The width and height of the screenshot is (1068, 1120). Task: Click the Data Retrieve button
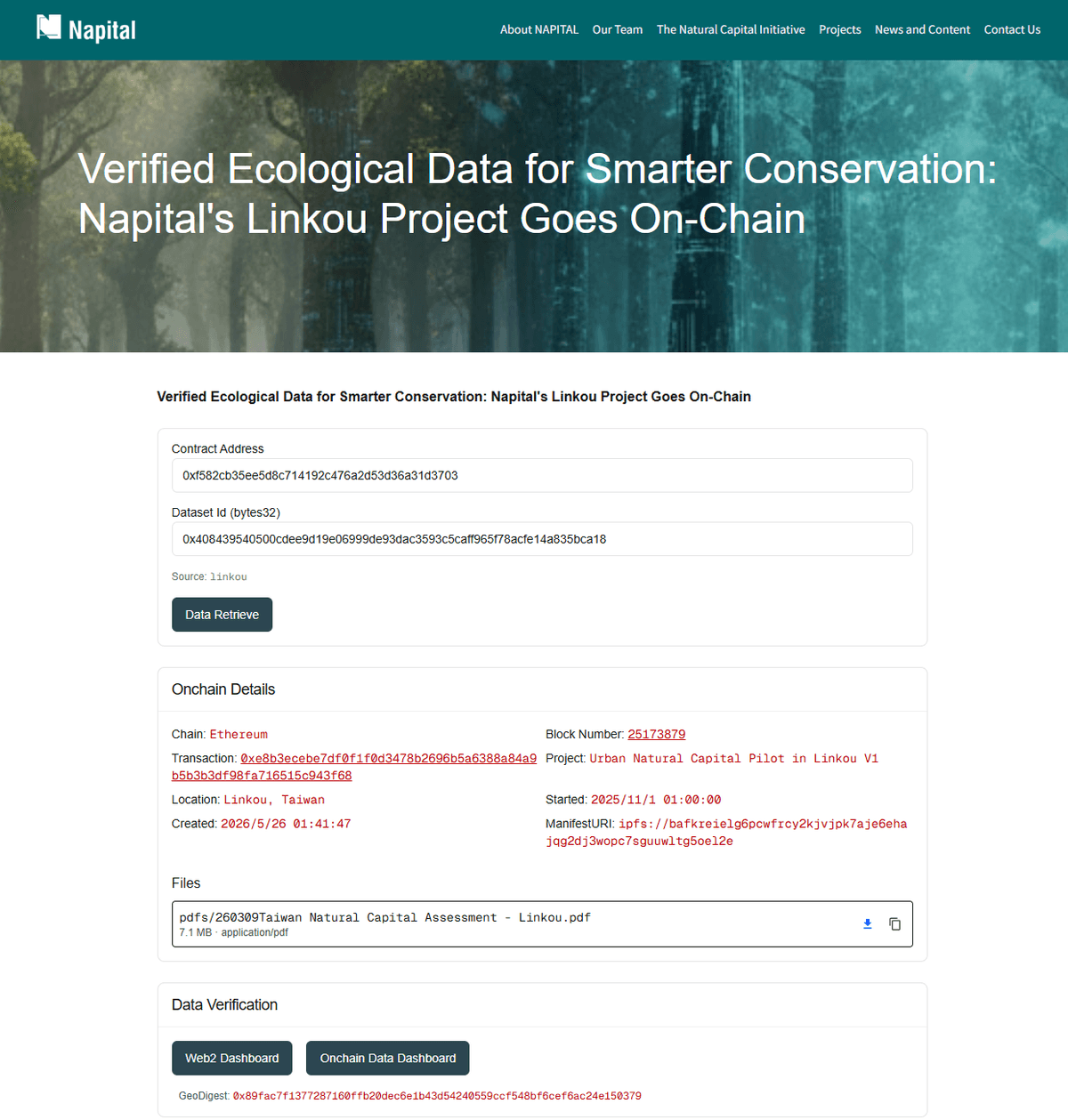point(222,615)
